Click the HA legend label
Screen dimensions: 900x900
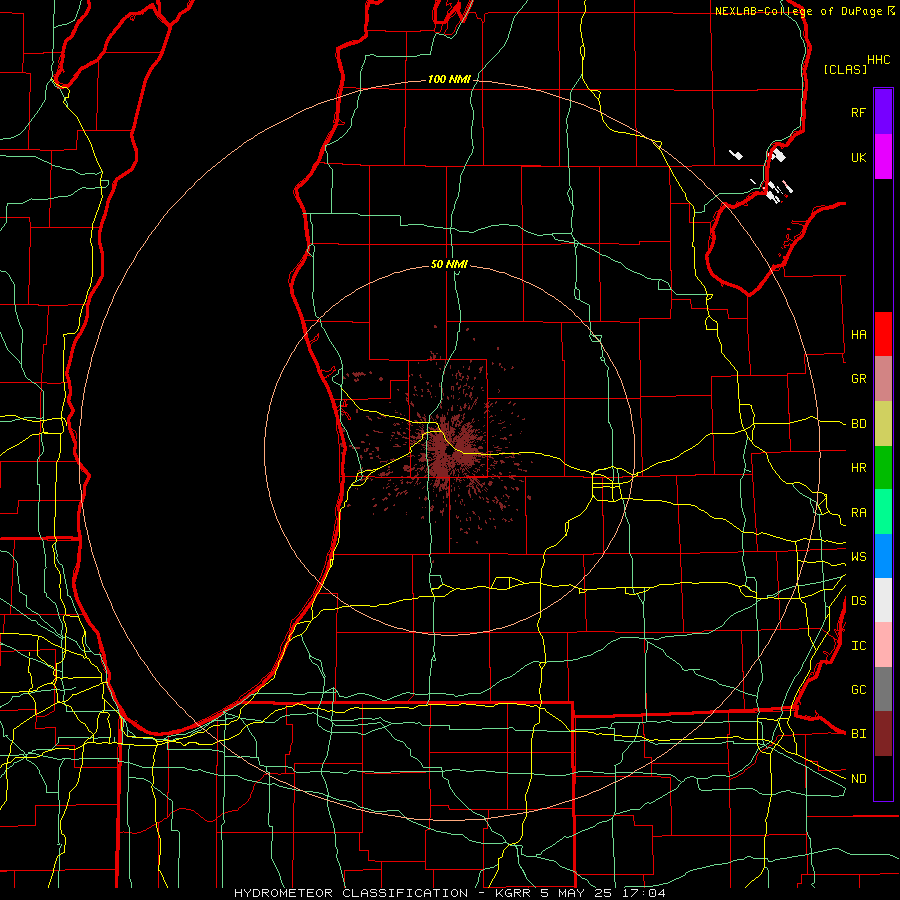click(858, 335)
